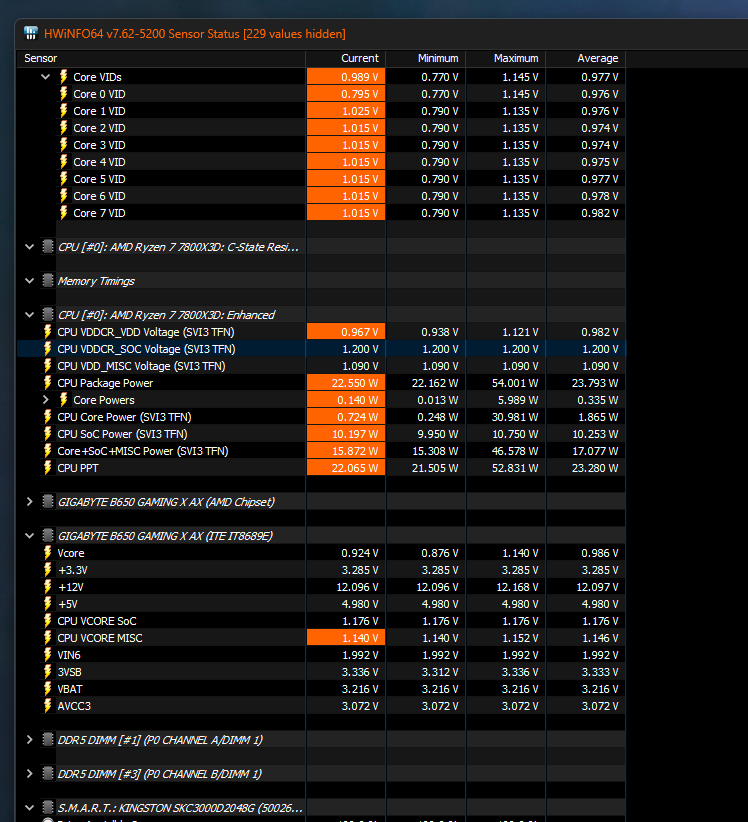Select the +3.3V sensor row label
748x822 pixels.
pyautogui.click(x=73, y=570)
